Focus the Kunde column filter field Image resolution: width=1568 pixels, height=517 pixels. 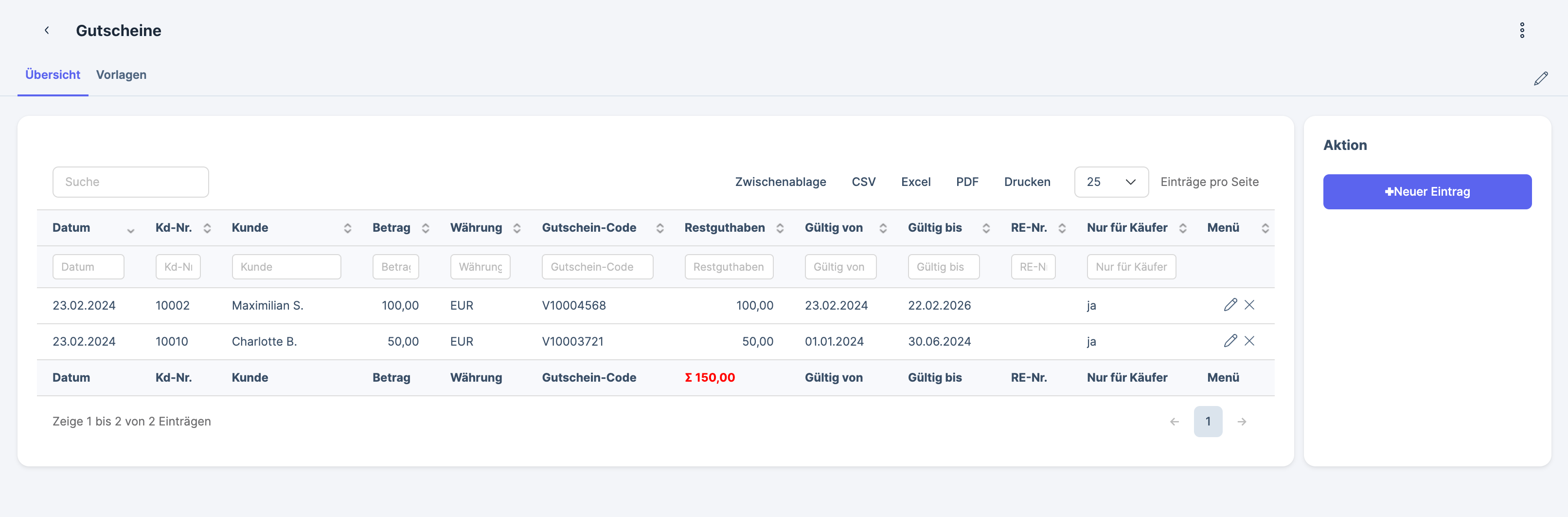[286, 267]
